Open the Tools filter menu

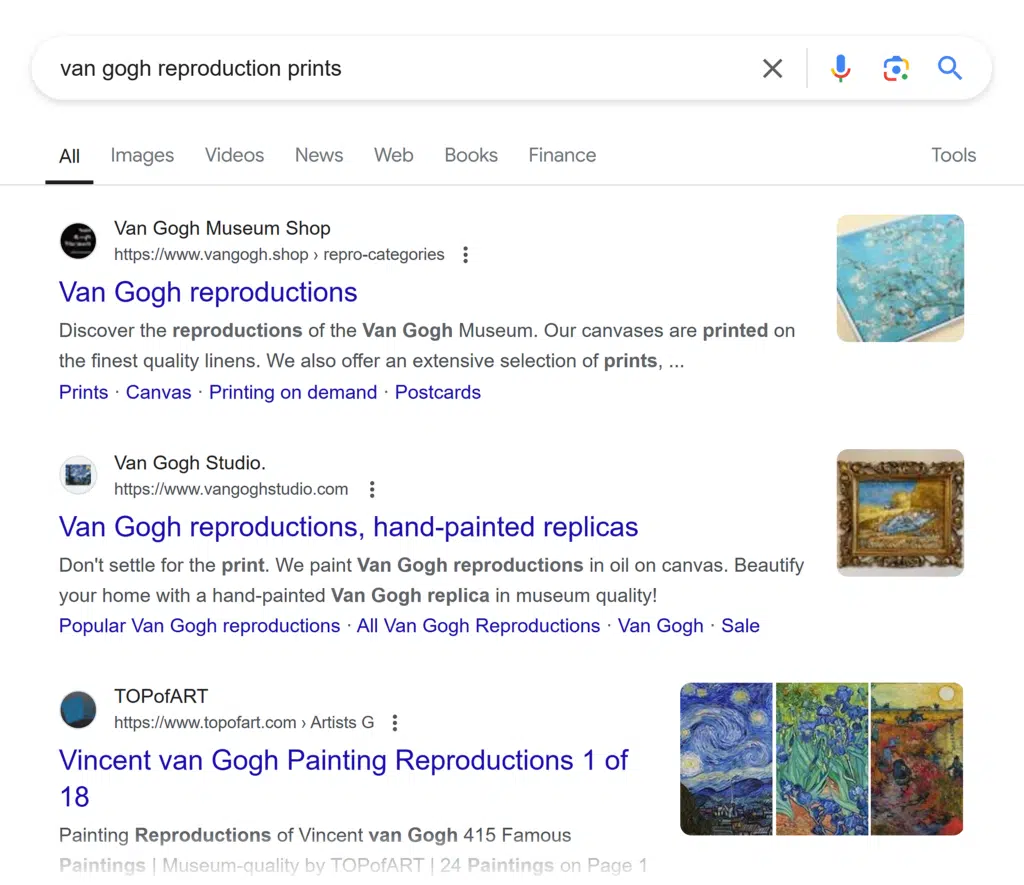tap(953, 155)
